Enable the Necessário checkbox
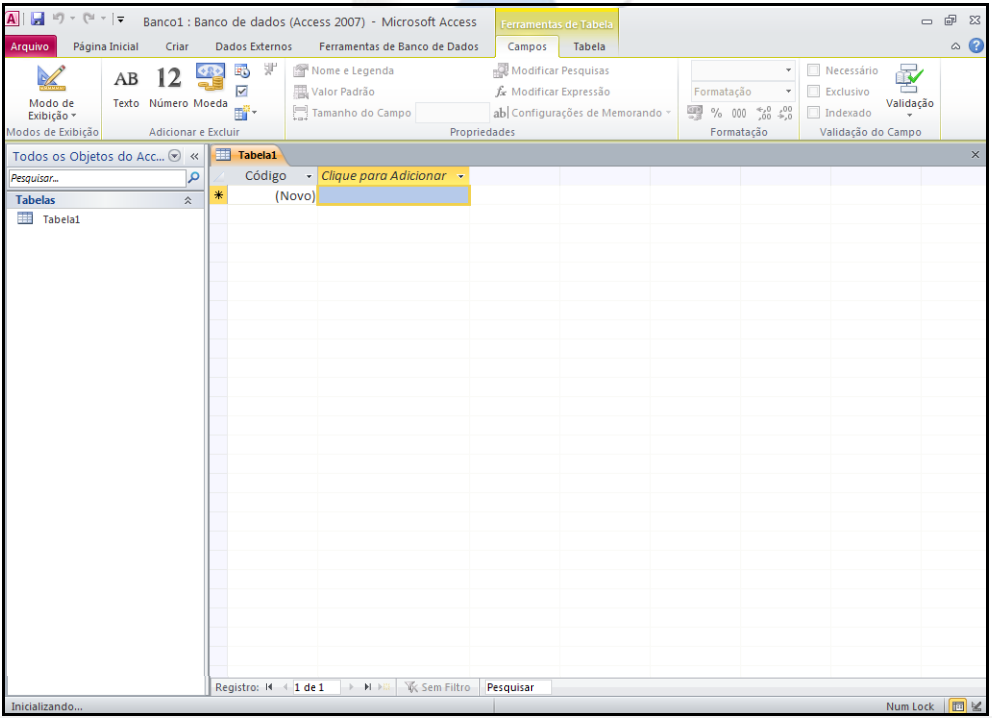The width and height of the screenshot is (992, 718). pyautogui.click(x=814, y=71)
